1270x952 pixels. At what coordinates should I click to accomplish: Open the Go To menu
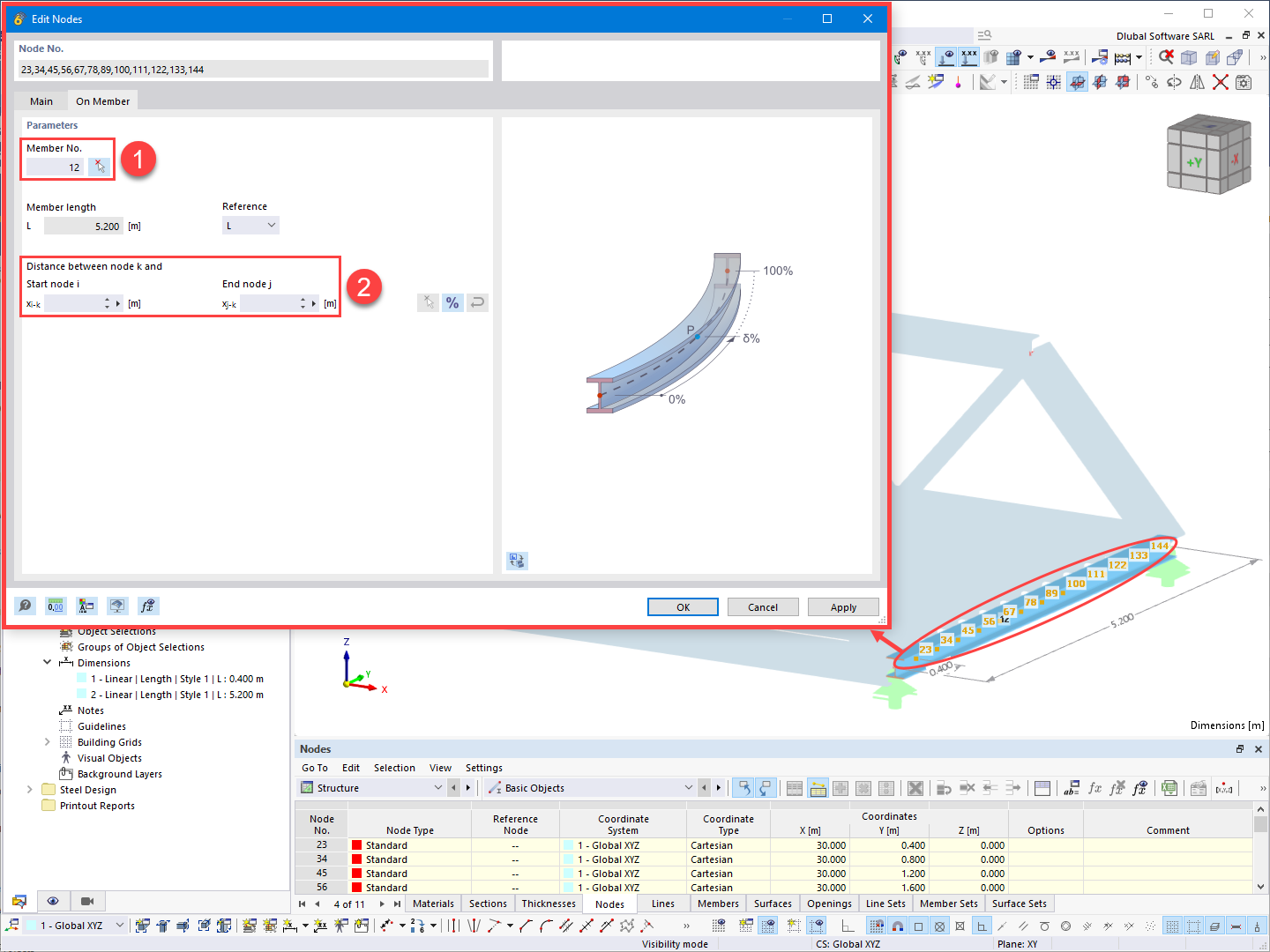click(x=315, y=768)
